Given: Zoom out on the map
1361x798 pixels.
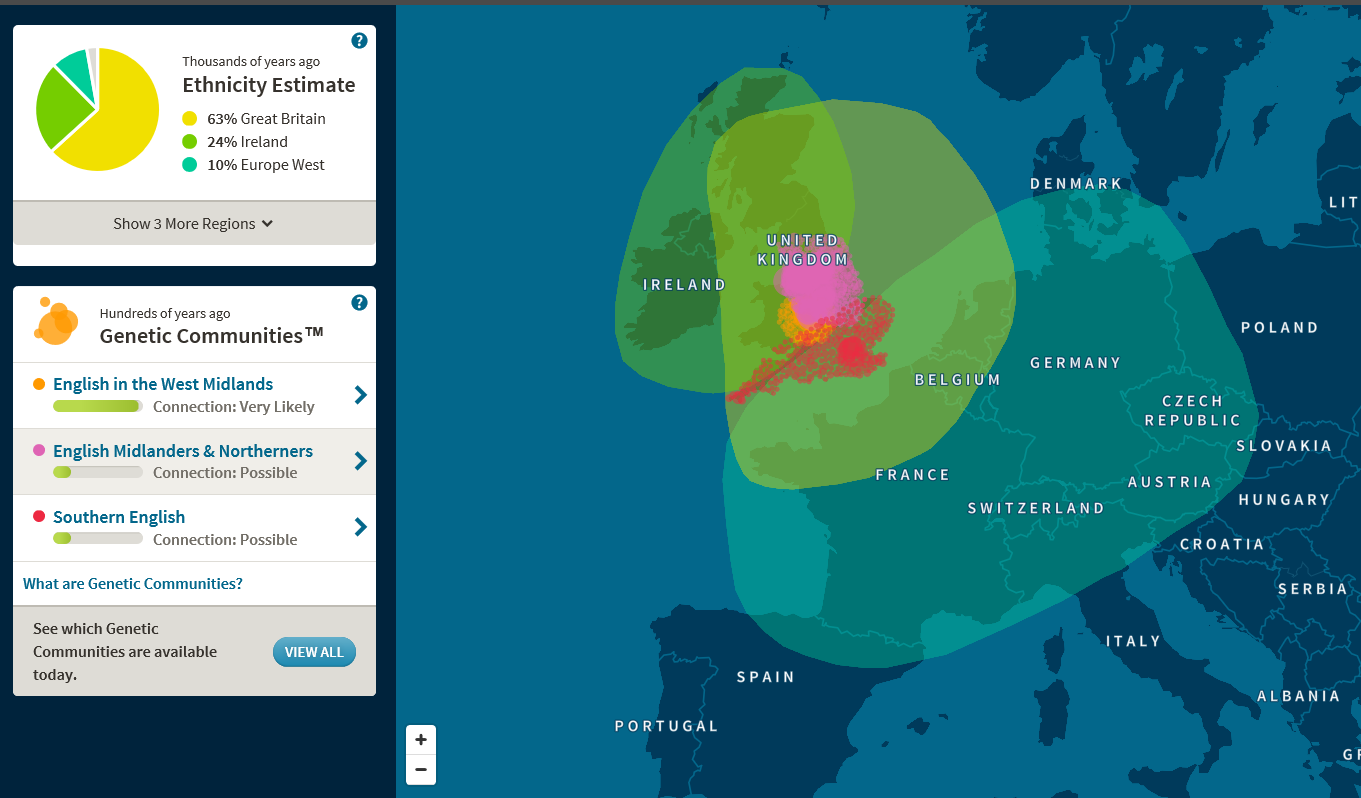Looking at the screenshot, I should 421,769.
